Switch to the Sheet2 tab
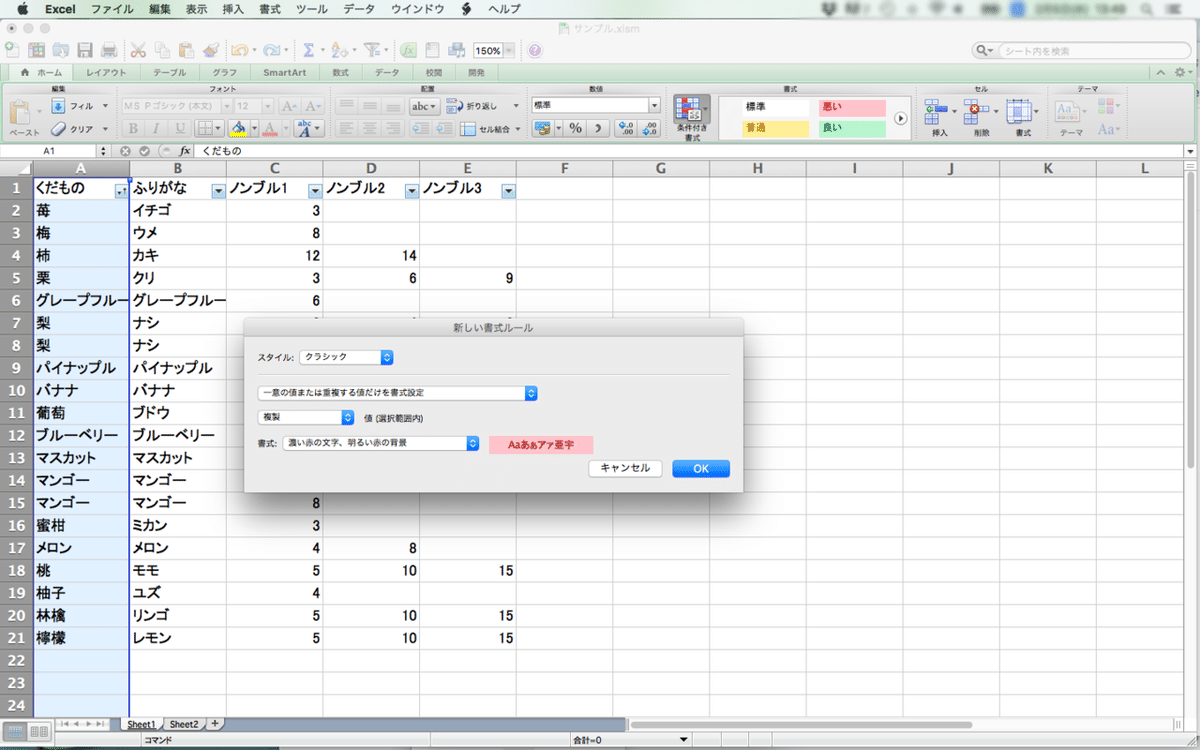The height and width of the screenshot is (750, 1200). [x=183, y=724]
